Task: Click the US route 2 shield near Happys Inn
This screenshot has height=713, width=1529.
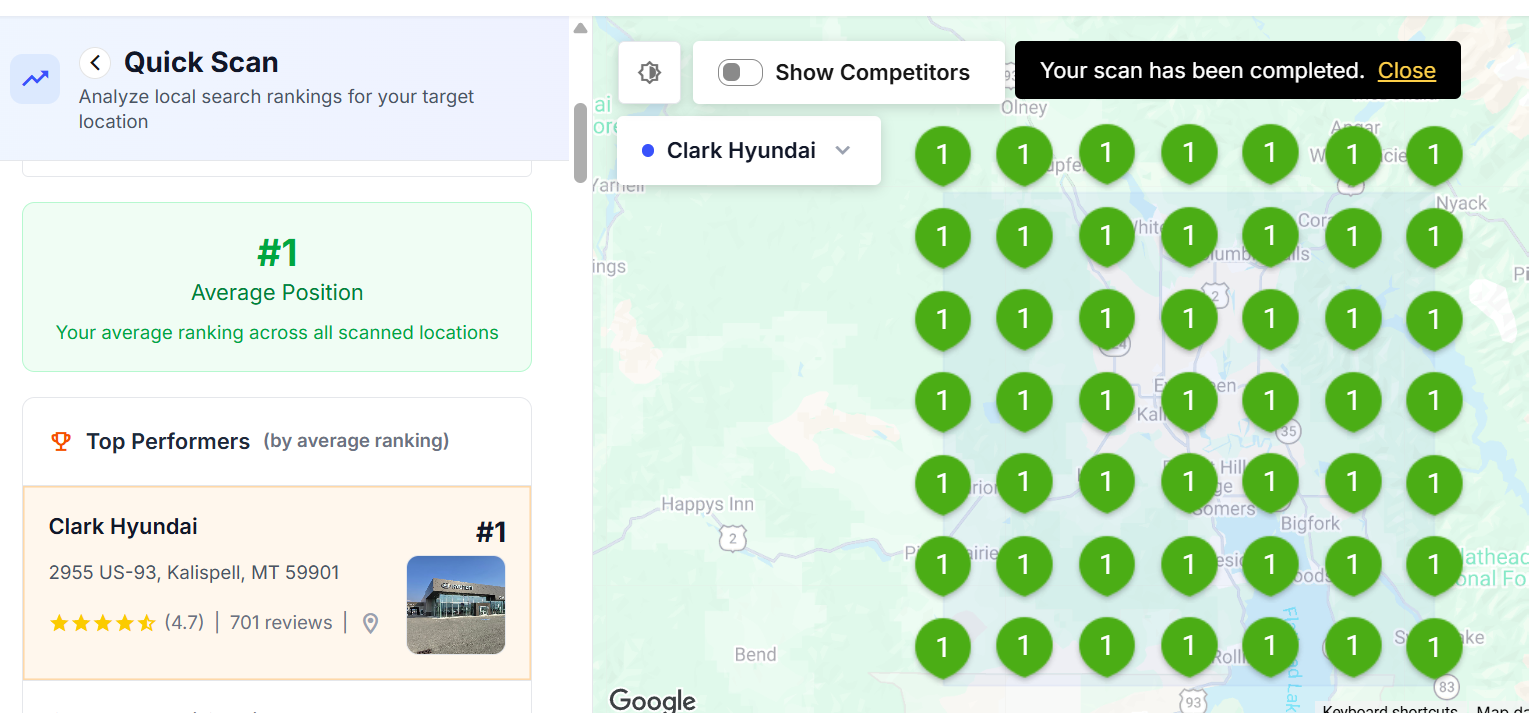Action: pos(733,538)
